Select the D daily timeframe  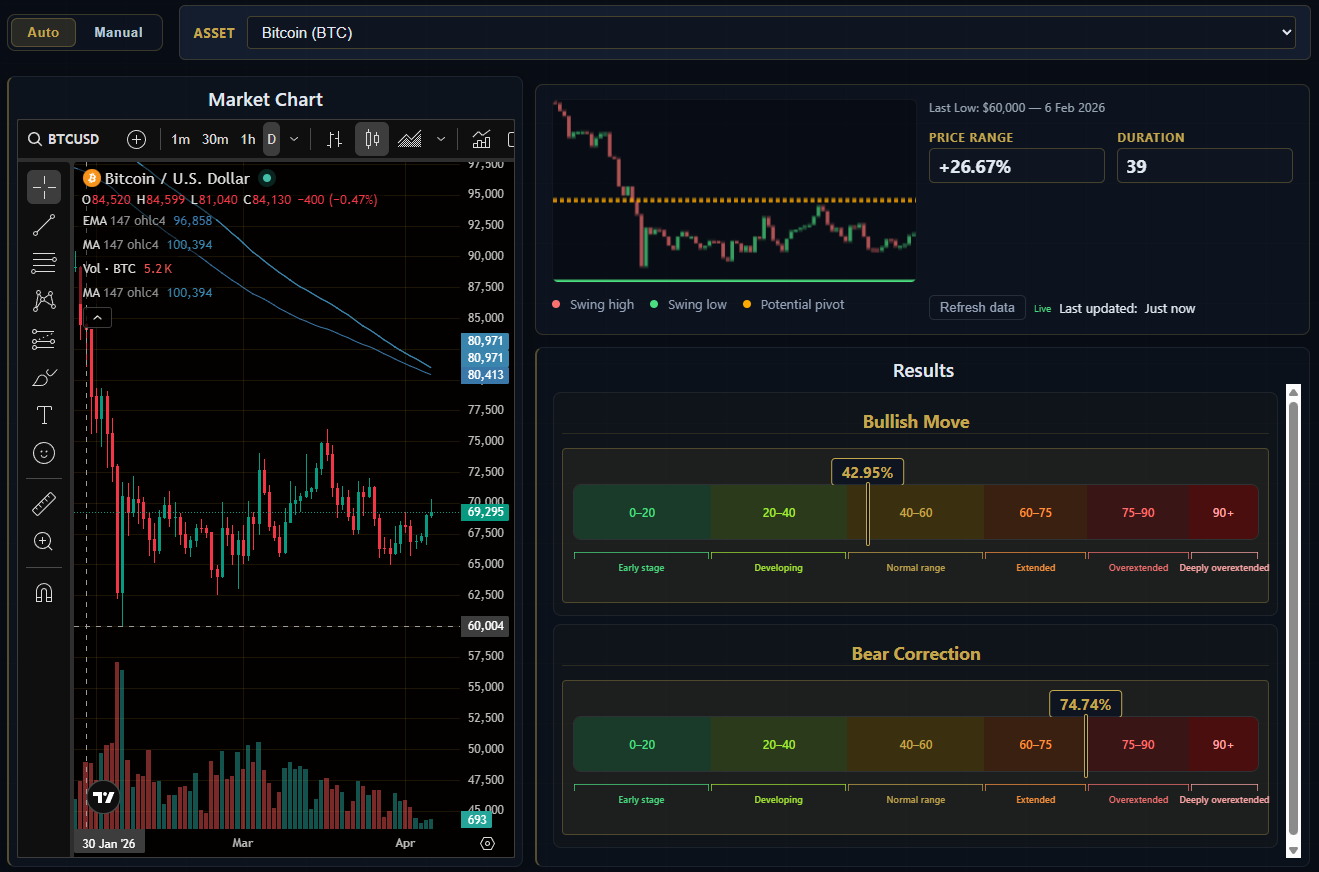(271, 139)
